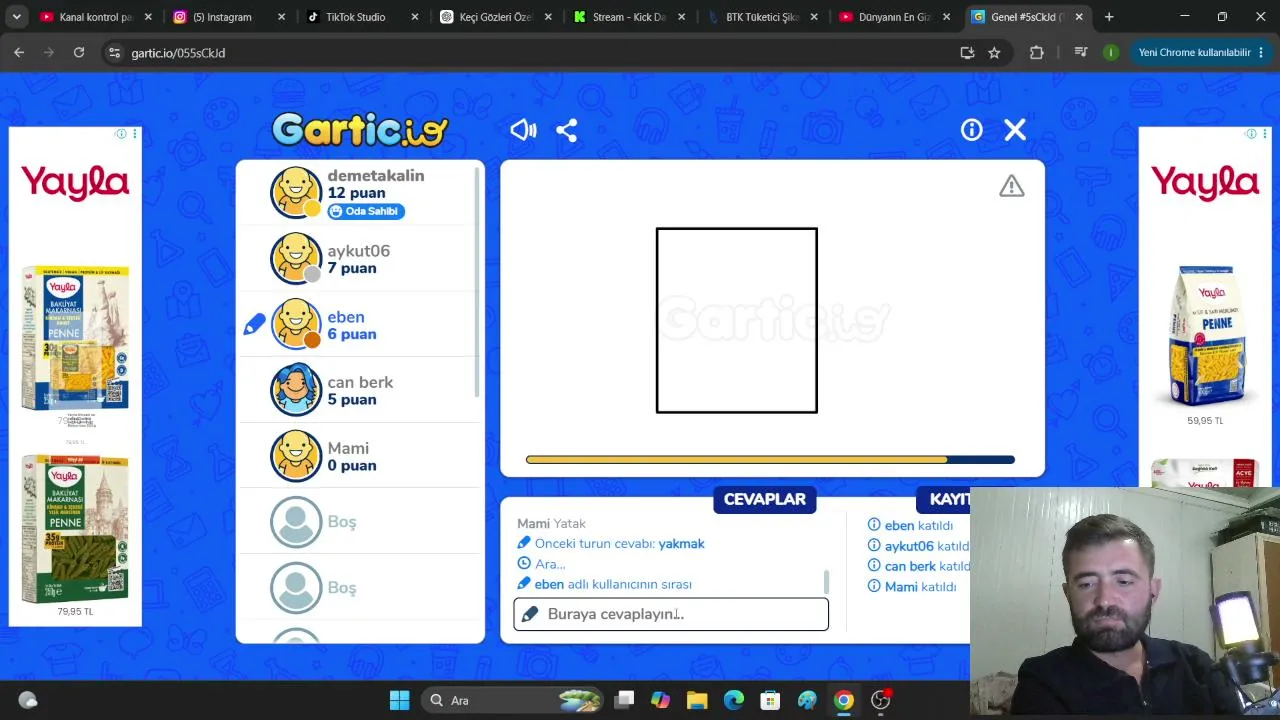The image size is (1280, 720).
Task: Close the (5) Instagram tab
Action: pos(281,17)
